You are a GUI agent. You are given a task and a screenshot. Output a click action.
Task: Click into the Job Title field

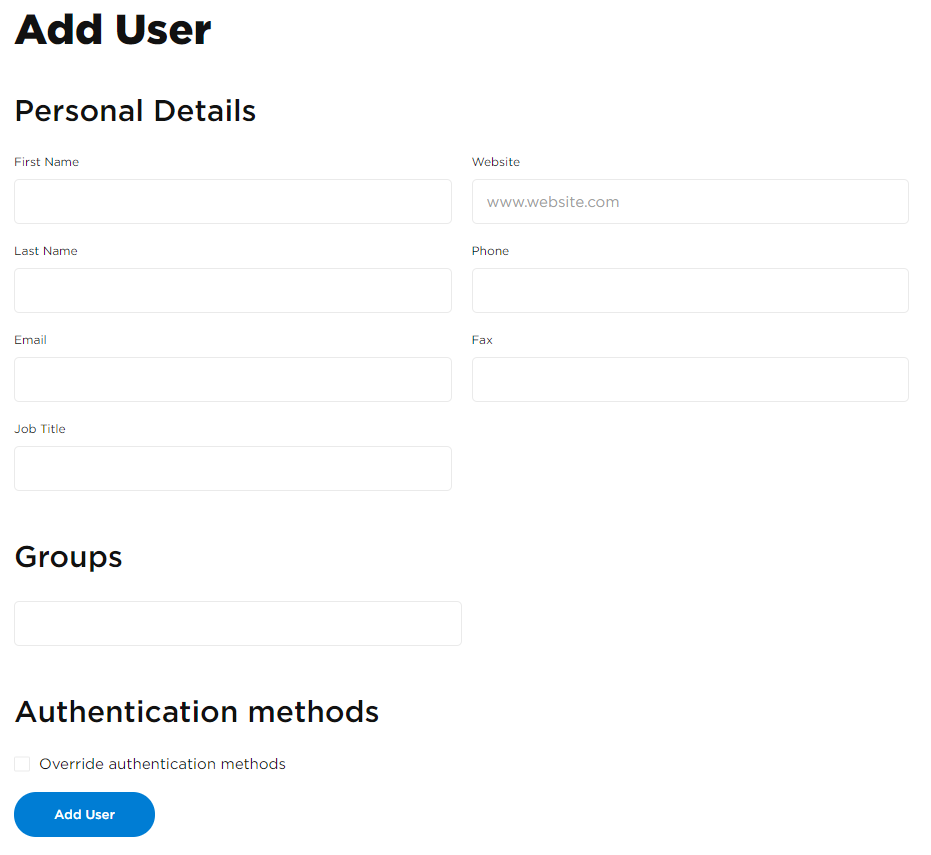(x=232, y=468)
